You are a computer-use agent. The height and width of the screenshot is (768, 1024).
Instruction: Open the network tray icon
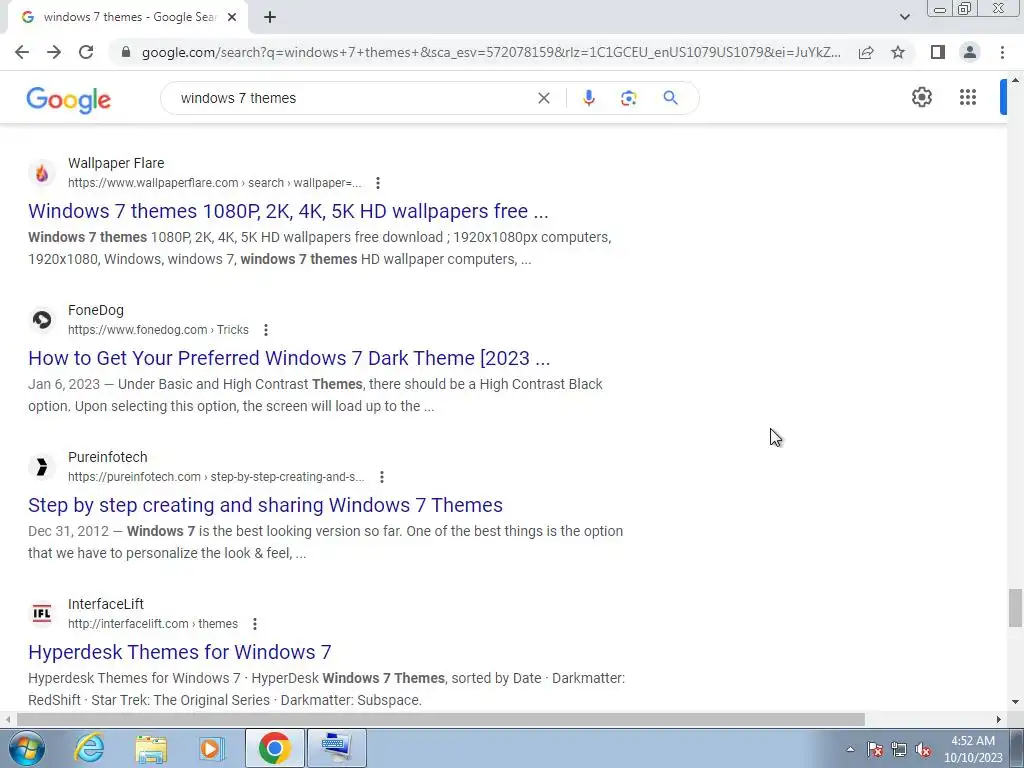[x=899, y=750]
